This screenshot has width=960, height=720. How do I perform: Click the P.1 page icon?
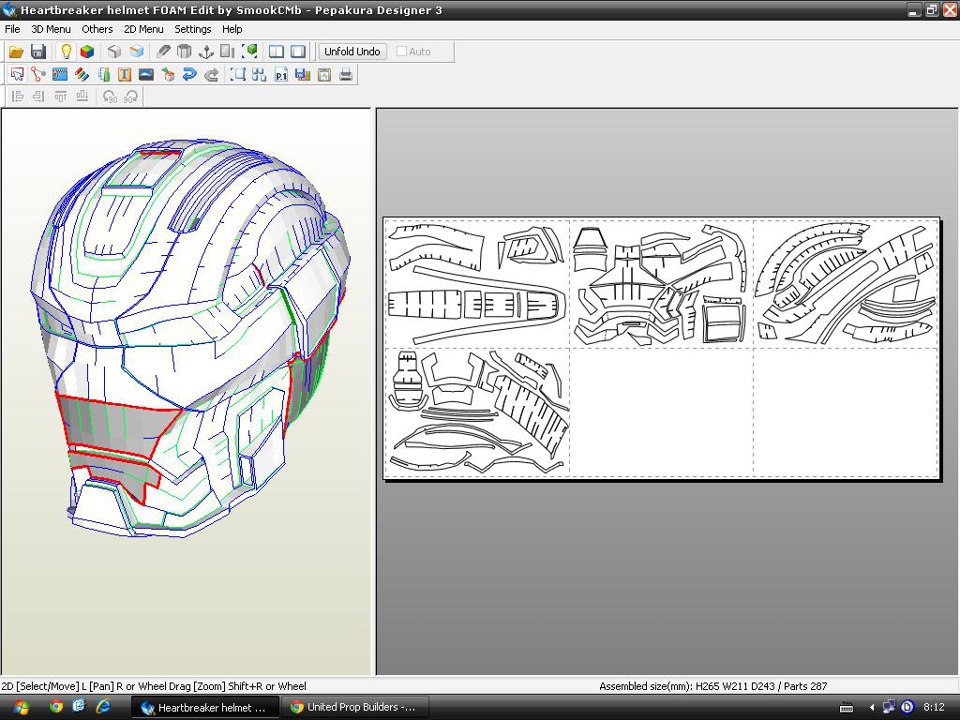(281, 75)
